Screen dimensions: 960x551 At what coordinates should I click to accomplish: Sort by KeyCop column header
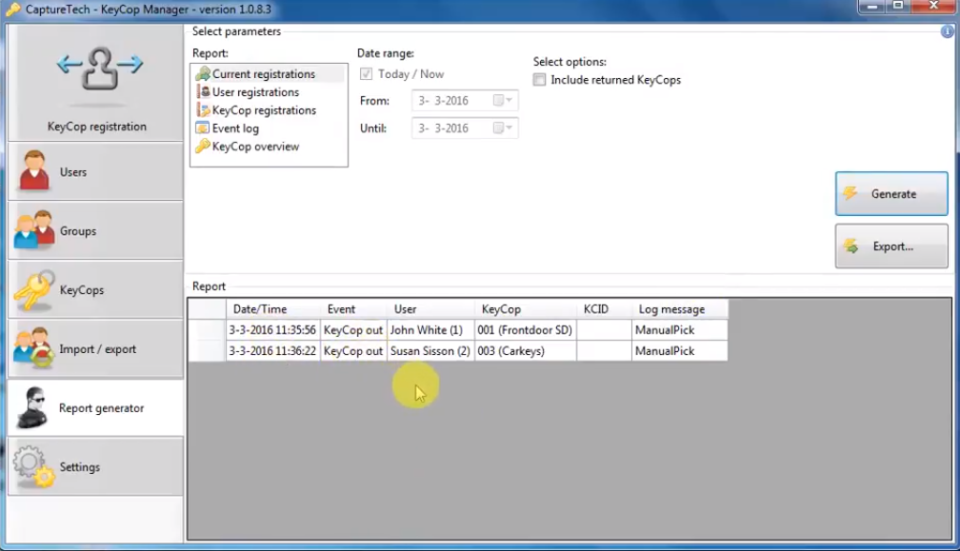point(525,309)
